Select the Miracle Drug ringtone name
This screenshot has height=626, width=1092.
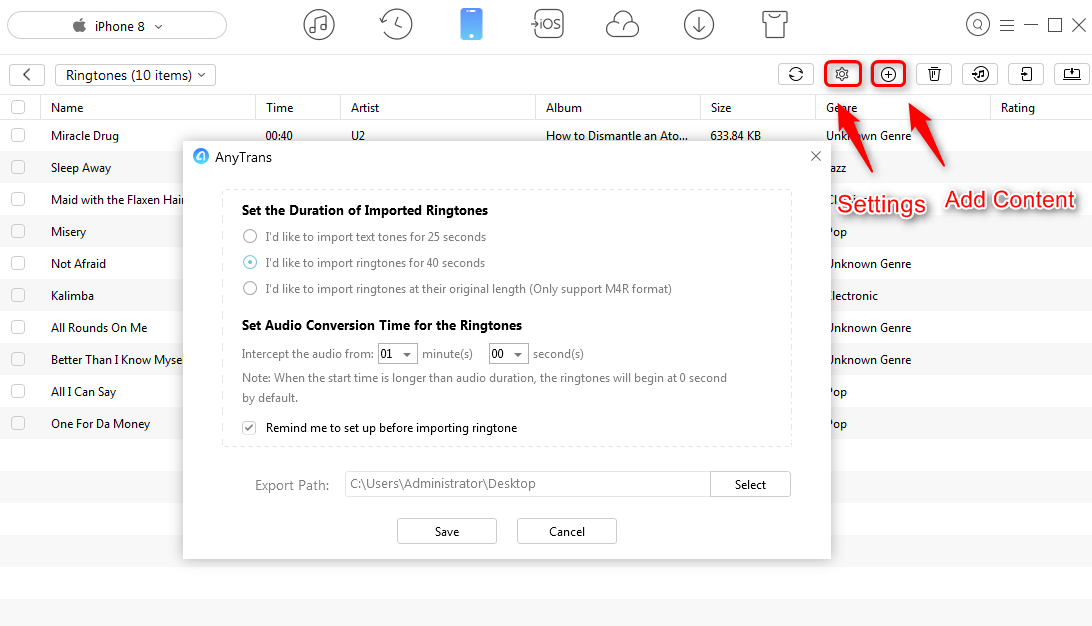point(85,136)
